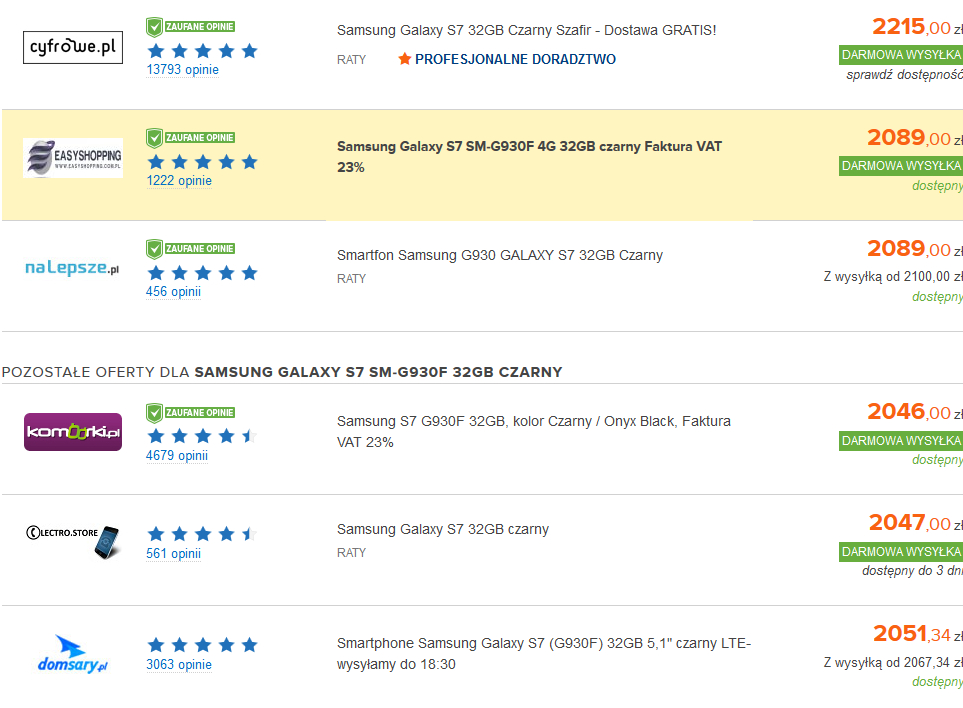This screenshot has height=708, width=963.
Task: Click Darmowa Wysyłka badge for EasyShopping offer
Action: coord(900,166)
